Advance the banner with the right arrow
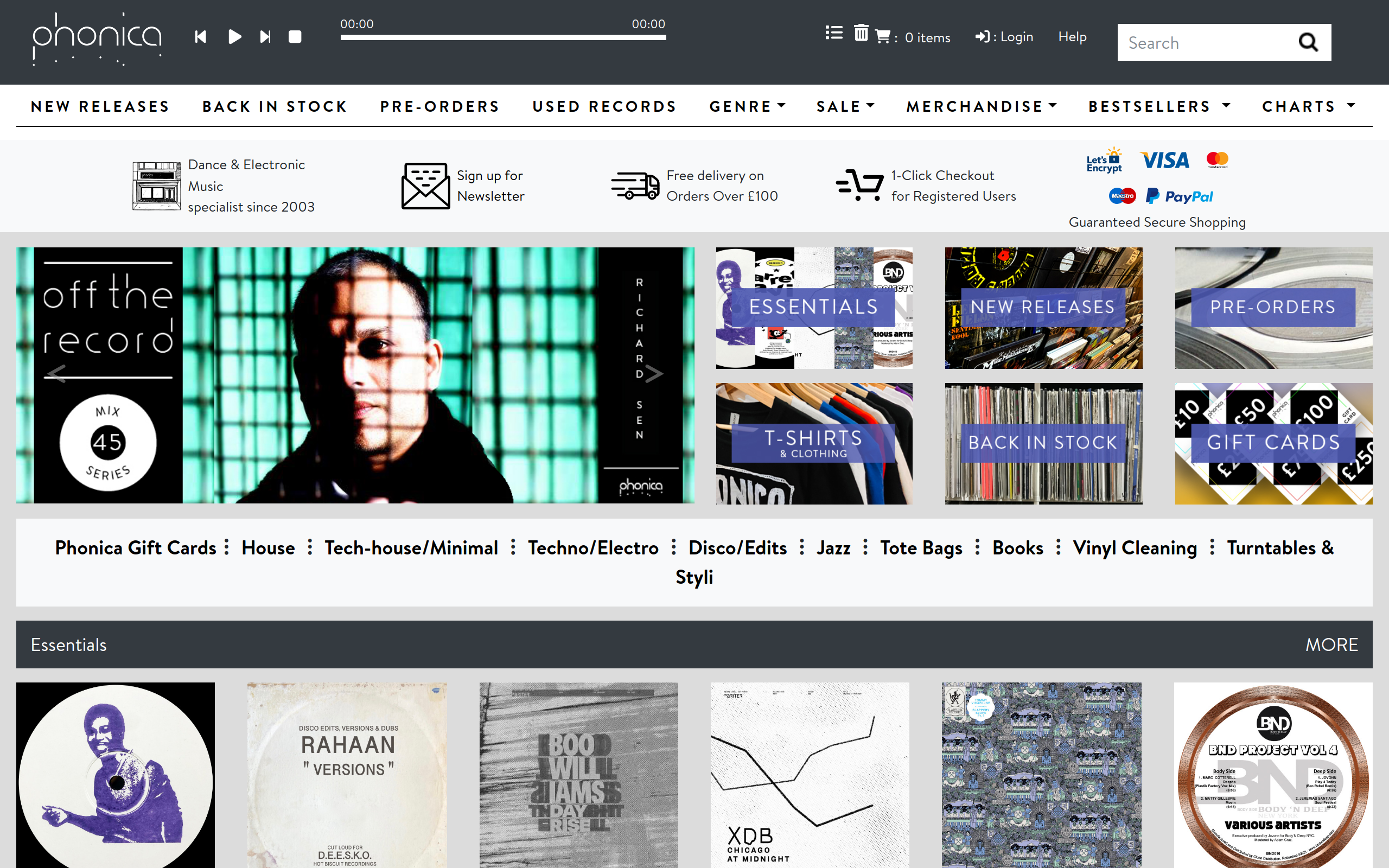 click(x=654, y=374)
